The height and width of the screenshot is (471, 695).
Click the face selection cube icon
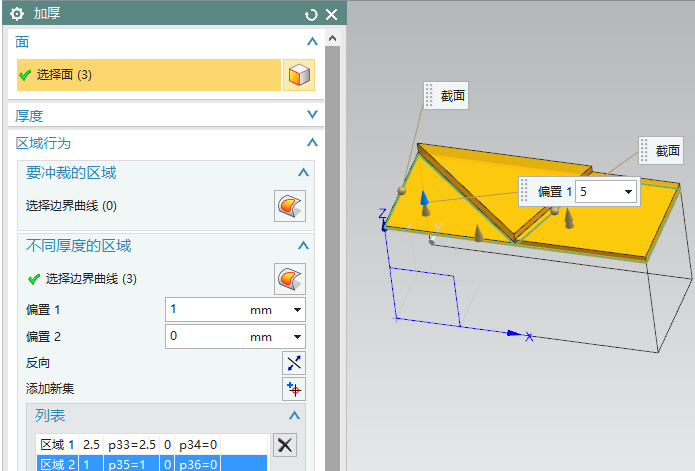point(298,75)
